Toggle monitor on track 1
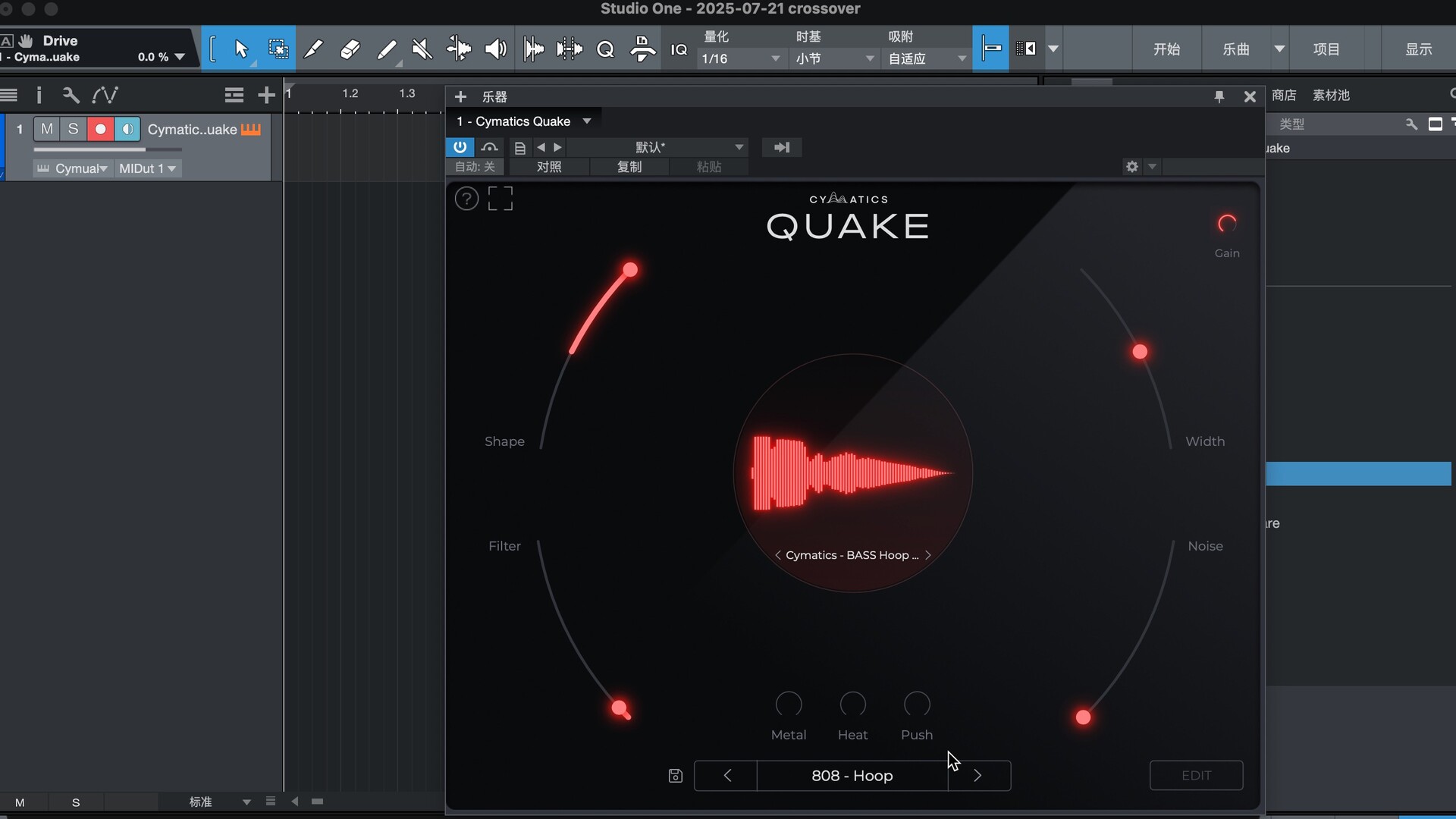 (x=127, y=129)
